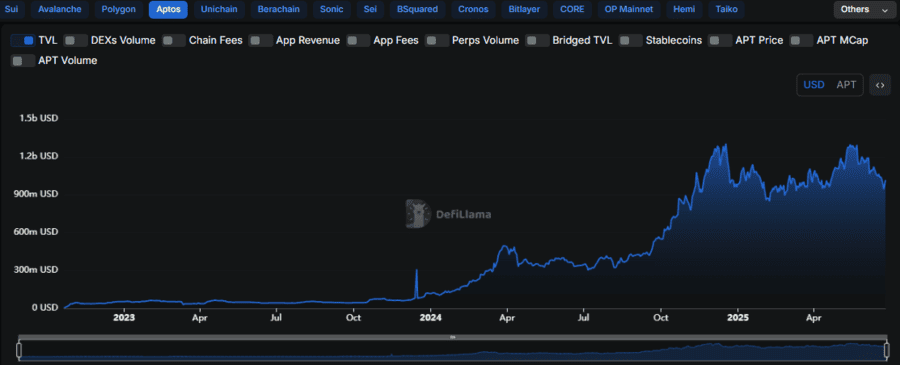Image resolution: width=900 pixels, height=365 pixels.
Task: Click the 1.5b USD axis label
Action: coord(39,118)
